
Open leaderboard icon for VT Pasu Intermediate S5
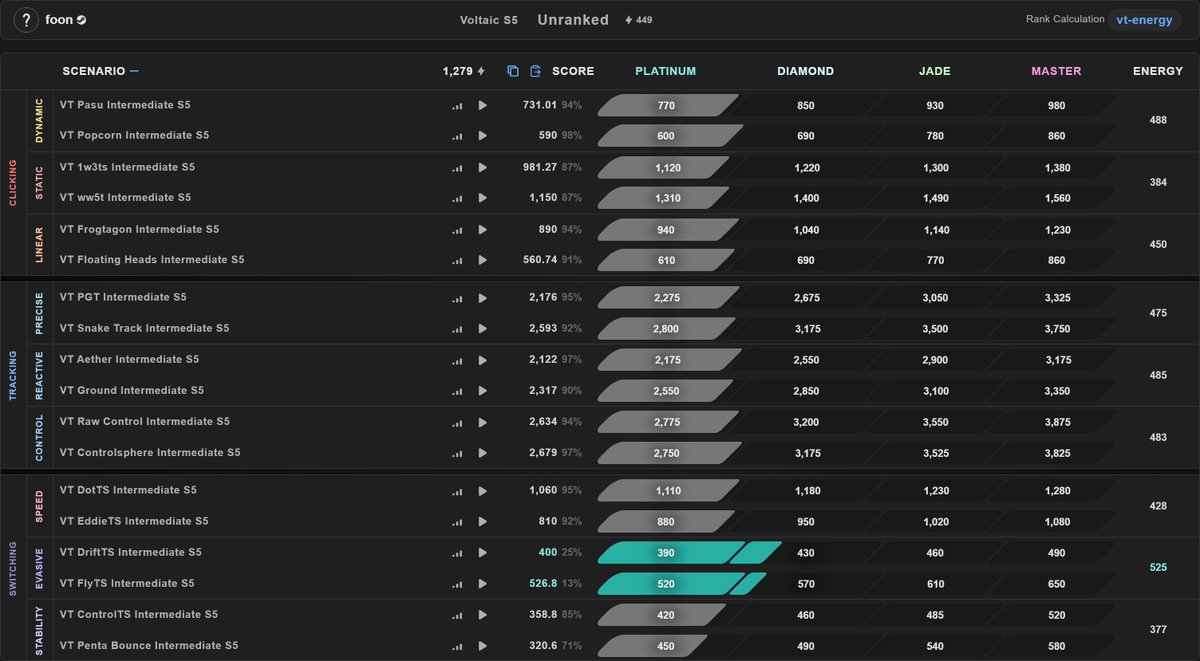[458, 106]
